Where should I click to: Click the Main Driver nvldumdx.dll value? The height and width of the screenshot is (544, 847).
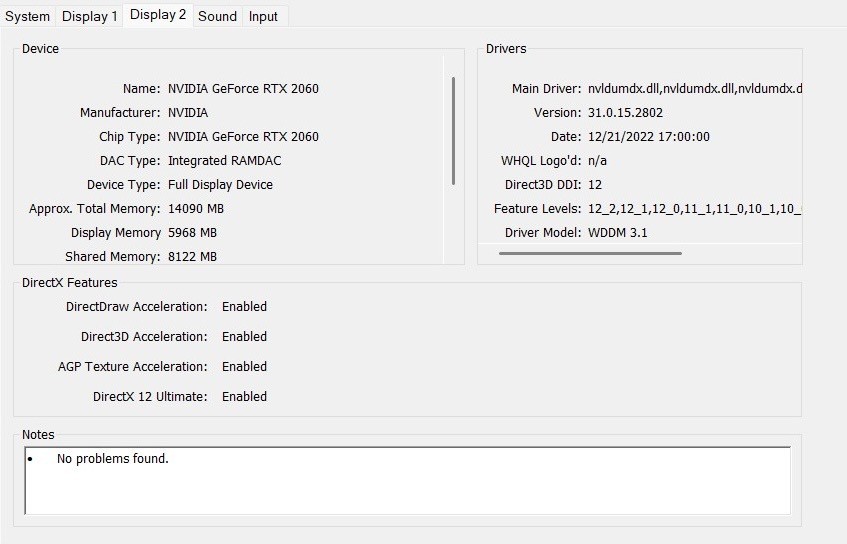[695, 89]
